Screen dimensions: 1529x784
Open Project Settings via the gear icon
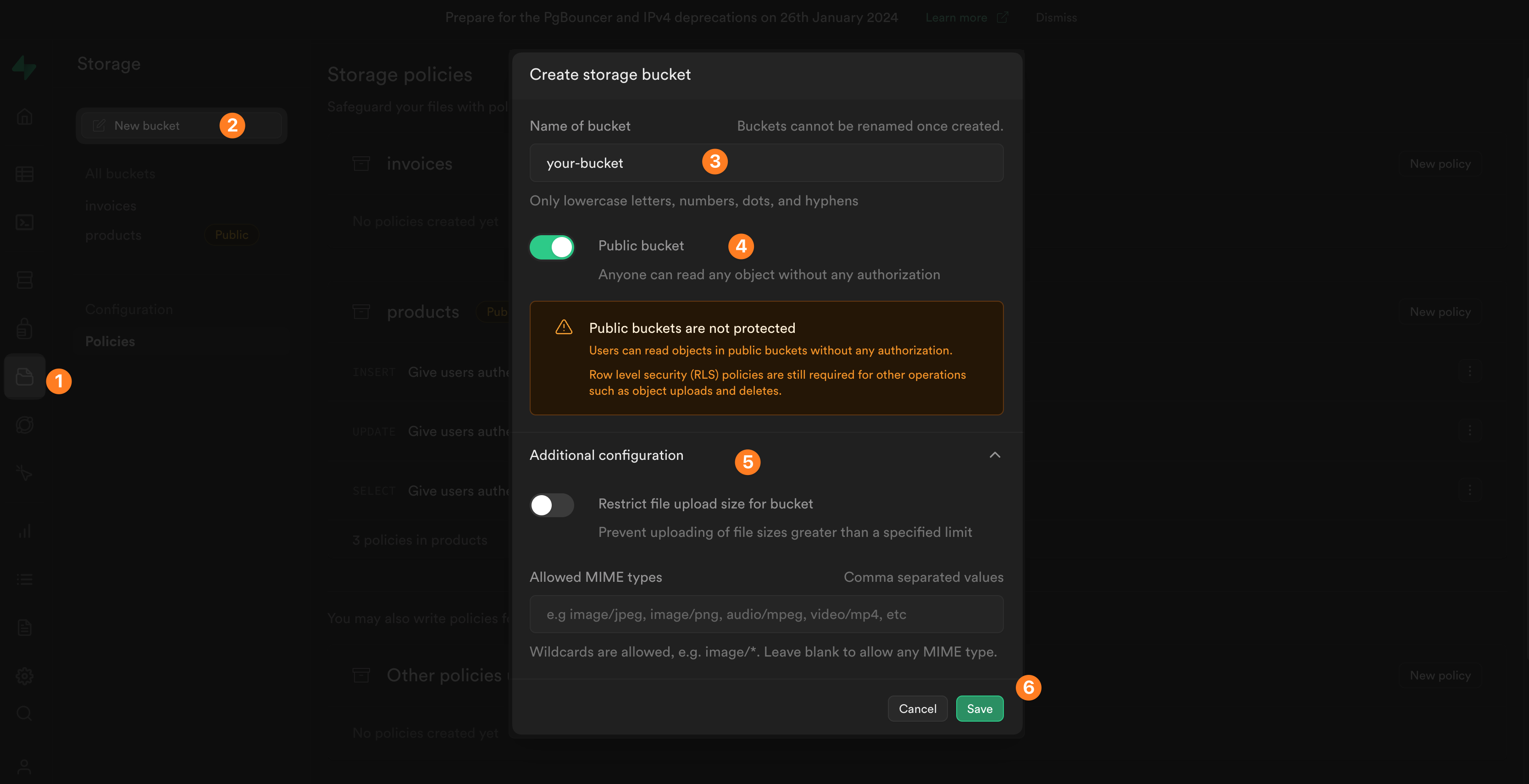tap(24, 676)
